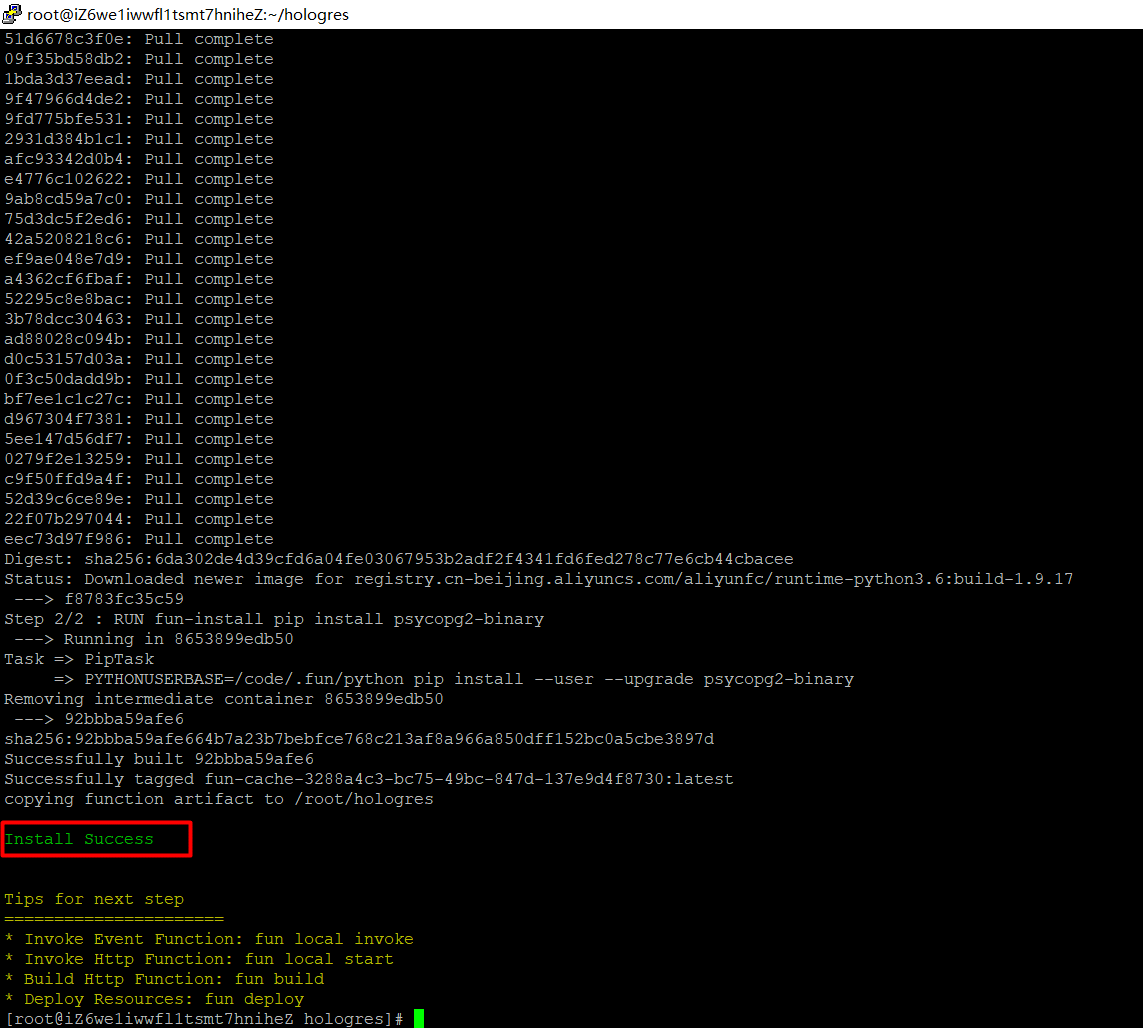Click the '9f47966d4de2: Pull complete' line
Viewport: 1143px width, 1028px height.
[139, 99]
